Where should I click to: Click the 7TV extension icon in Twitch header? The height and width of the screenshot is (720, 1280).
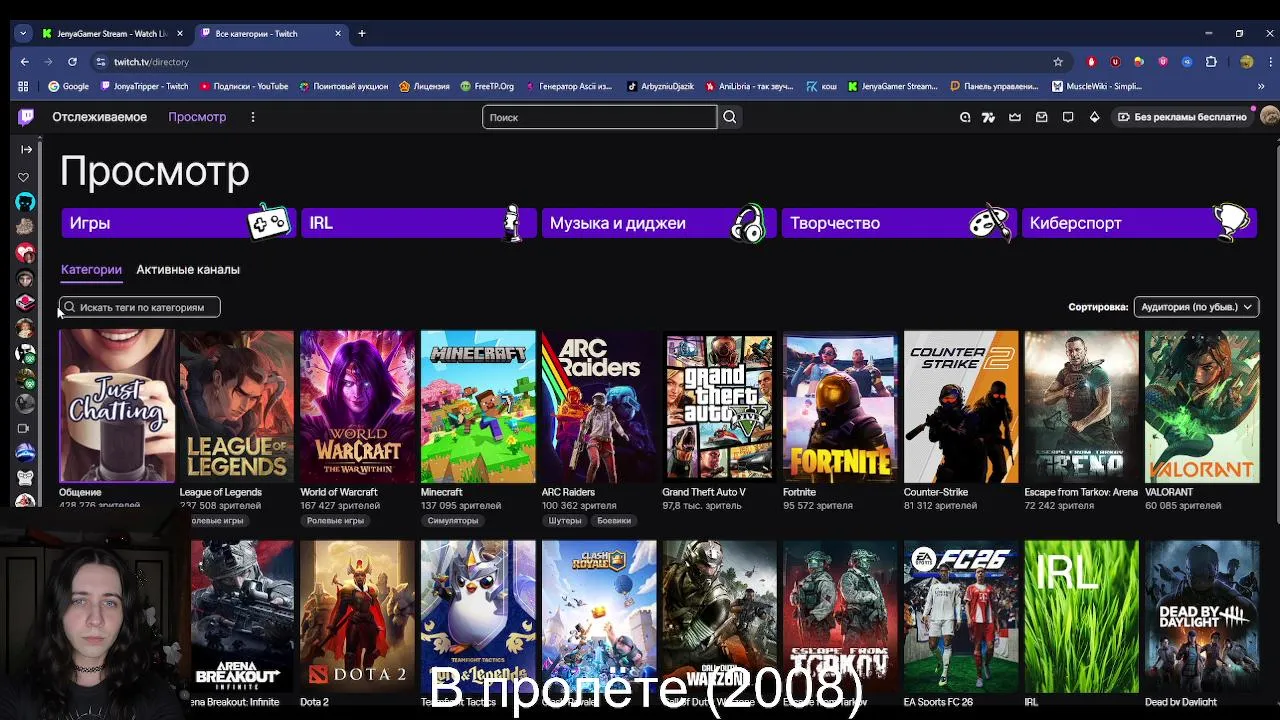(x=989, y=117)
